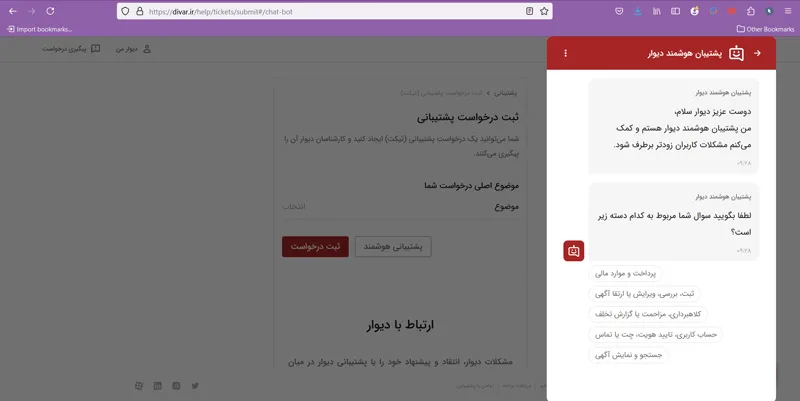The height and width of the screenshot is (401, 800).
Task: Click the smart-support robot icon in chat header
Action: (736, 53)
